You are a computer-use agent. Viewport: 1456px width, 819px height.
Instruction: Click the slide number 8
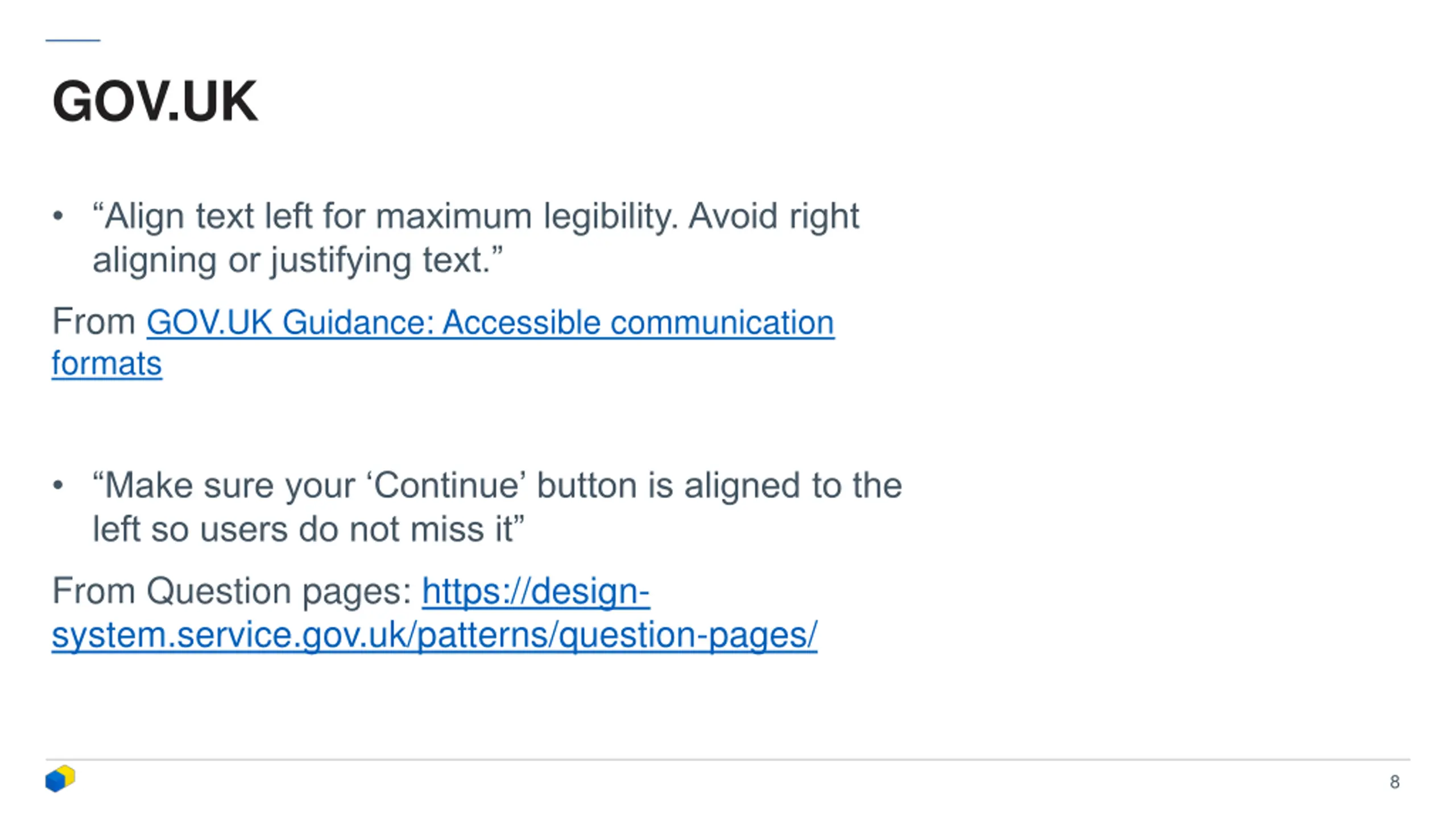1395,782
